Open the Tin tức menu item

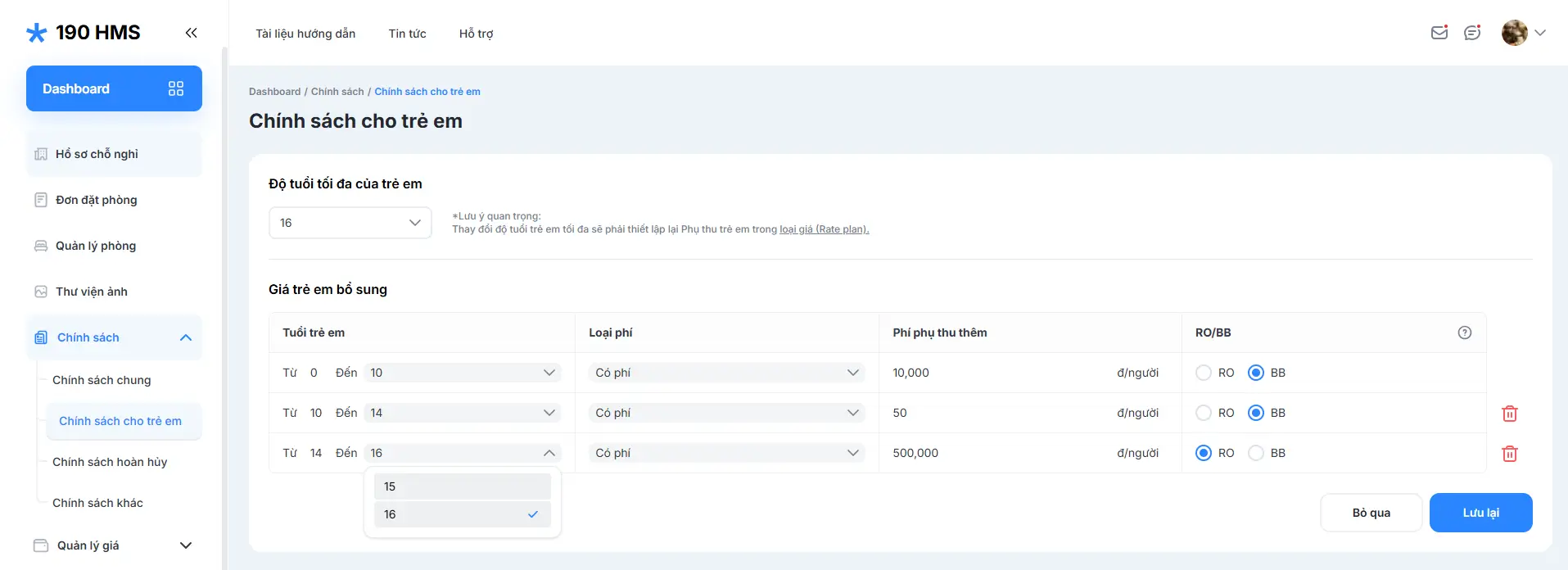407,34
